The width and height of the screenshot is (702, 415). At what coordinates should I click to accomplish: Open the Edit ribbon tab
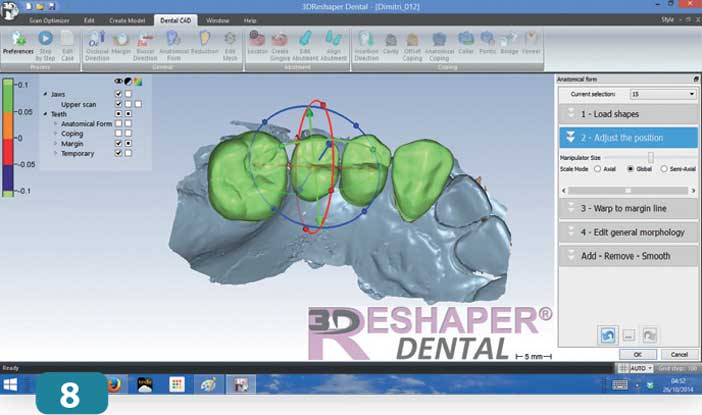coord(89,21)
